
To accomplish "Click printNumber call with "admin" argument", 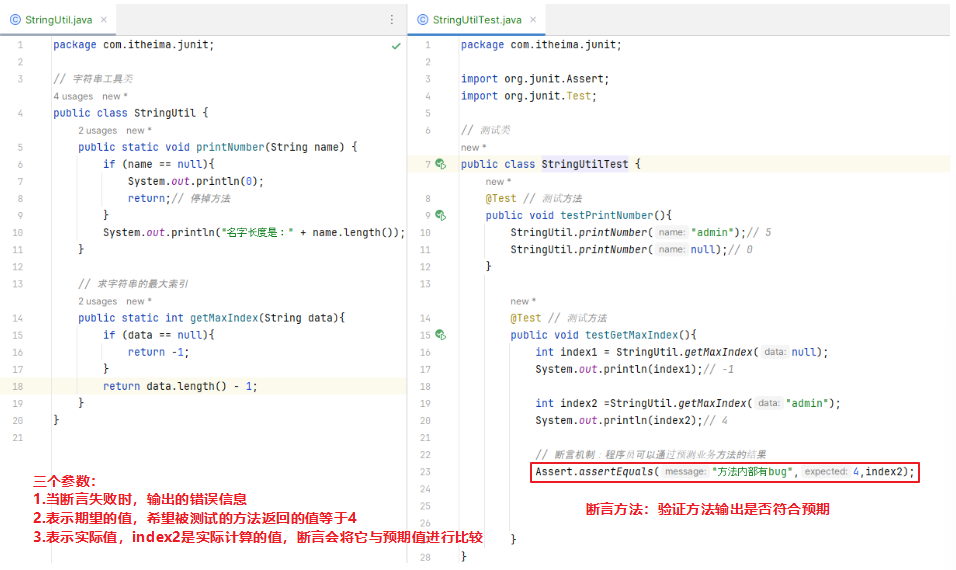I will (628, 232).
